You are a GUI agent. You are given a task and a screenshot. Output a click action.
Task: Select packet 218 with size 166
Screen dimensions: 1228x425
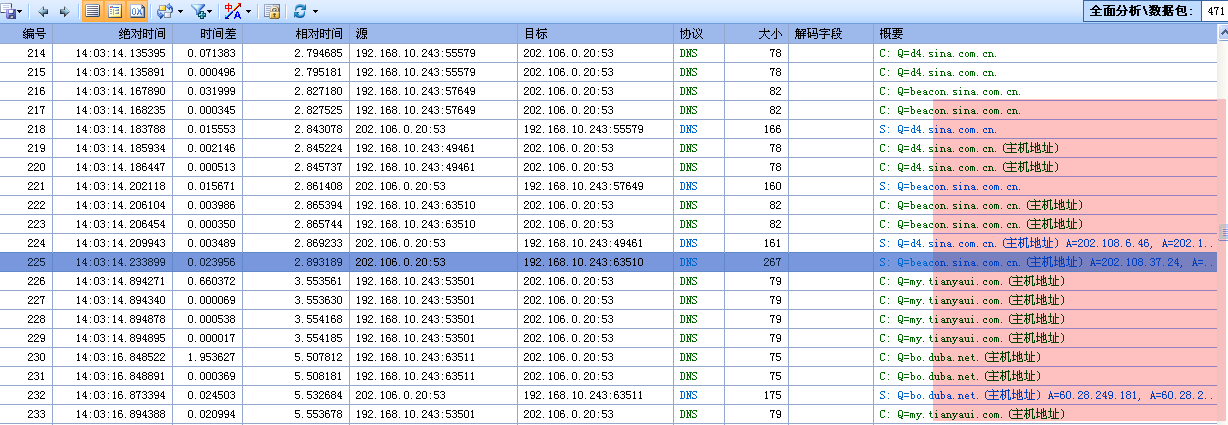click(608, 129)
